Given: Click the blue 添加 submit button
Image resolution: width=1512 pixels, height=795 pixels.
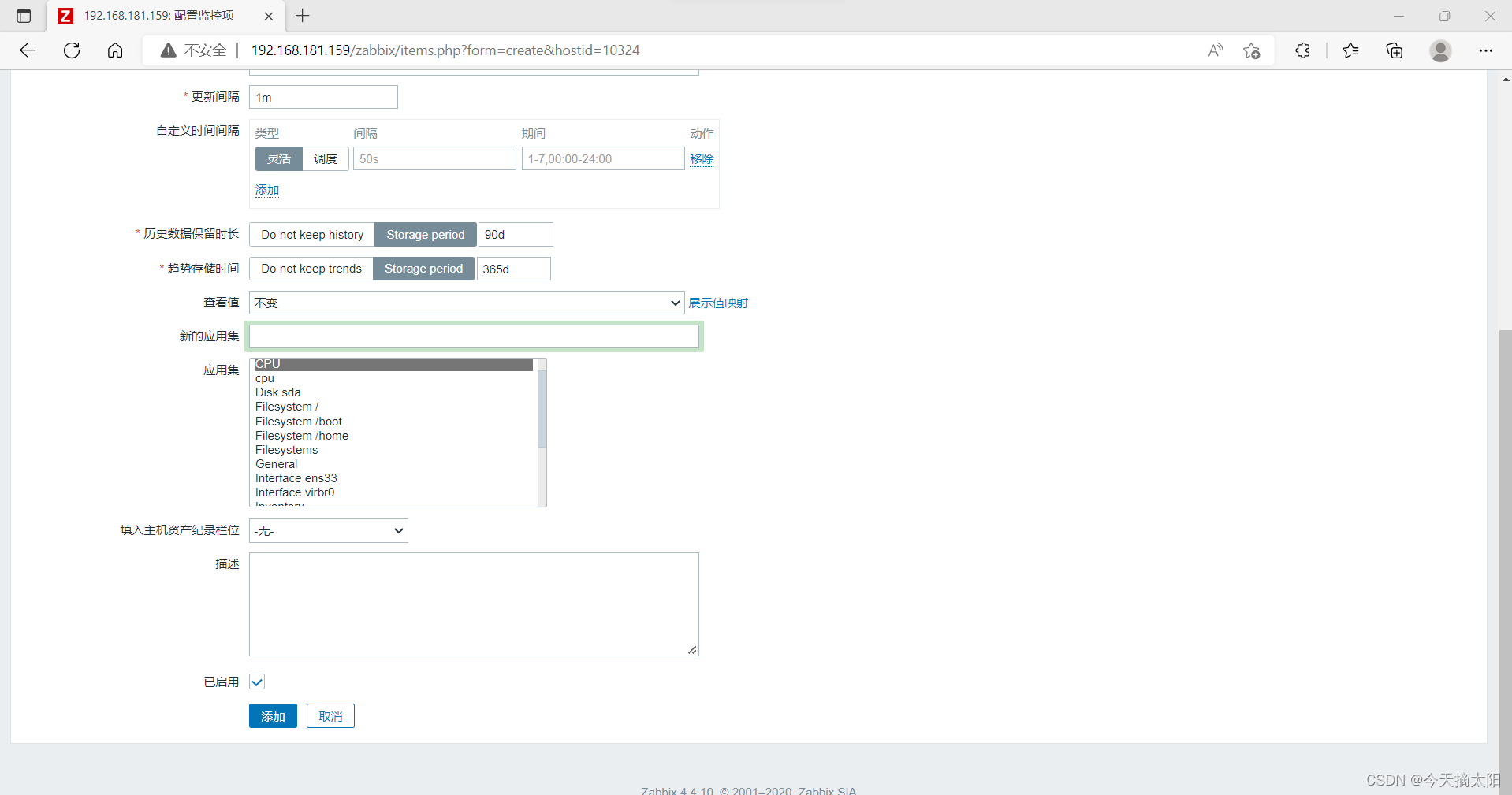Looking at the screenshot, I should pos(273,716).
